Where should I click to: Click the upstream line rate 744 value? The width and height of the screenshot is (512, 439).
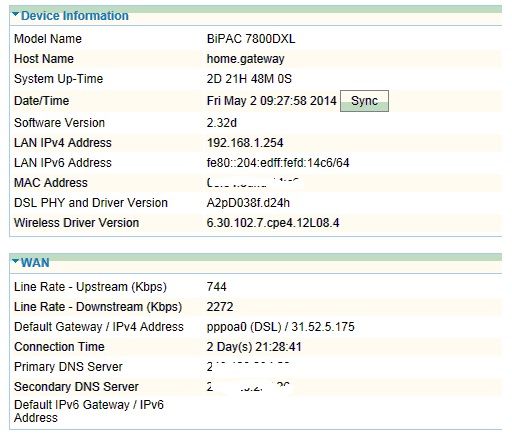(x=216, y=287)
